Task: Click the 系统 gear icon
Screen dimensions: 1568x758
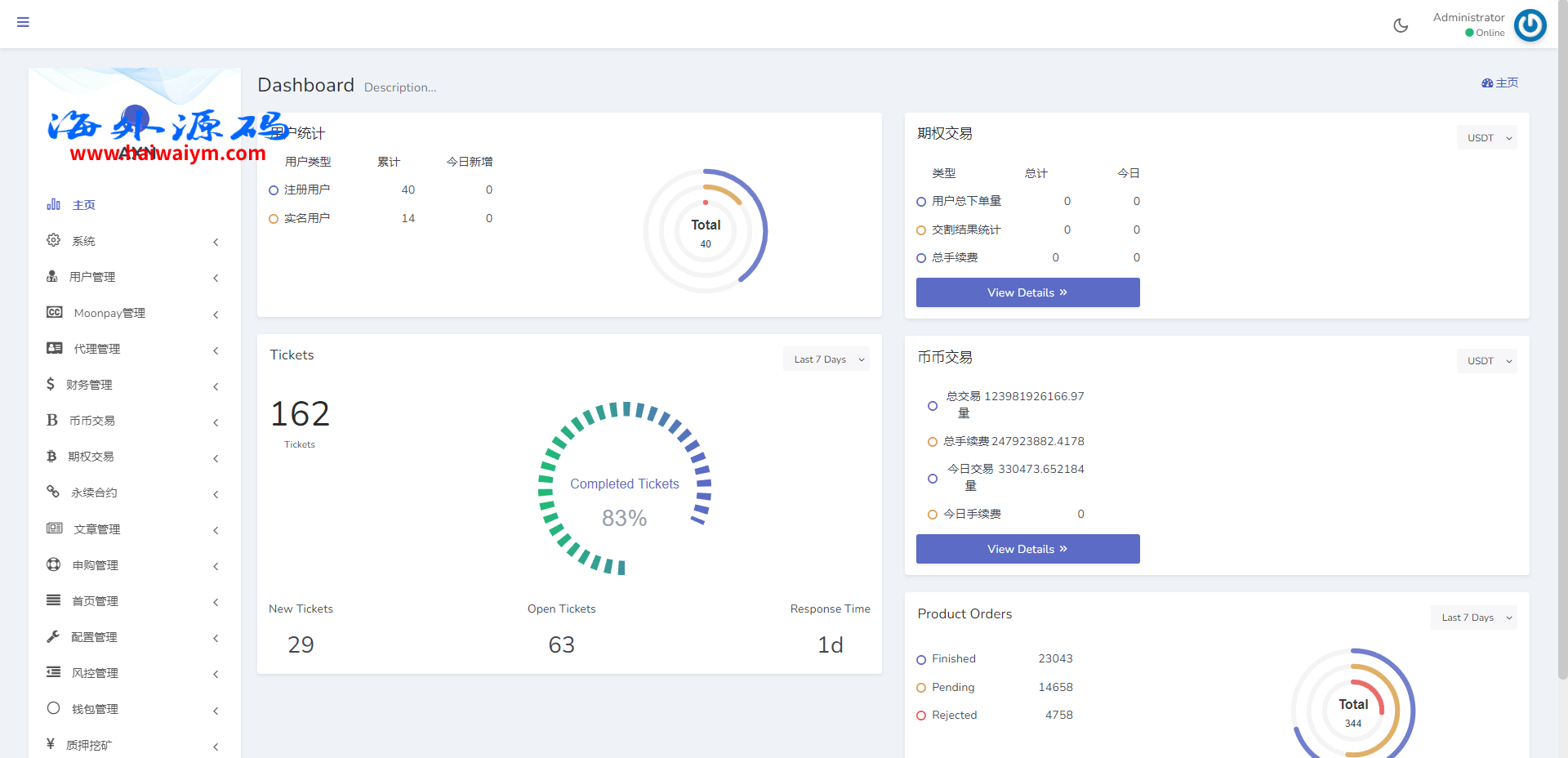Action: (x=53, y=240)
